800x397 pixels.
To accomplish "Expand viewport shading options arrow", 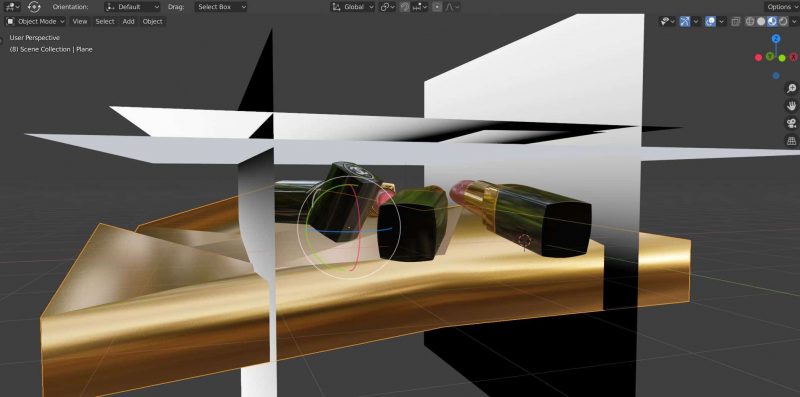I will point(794,21).
